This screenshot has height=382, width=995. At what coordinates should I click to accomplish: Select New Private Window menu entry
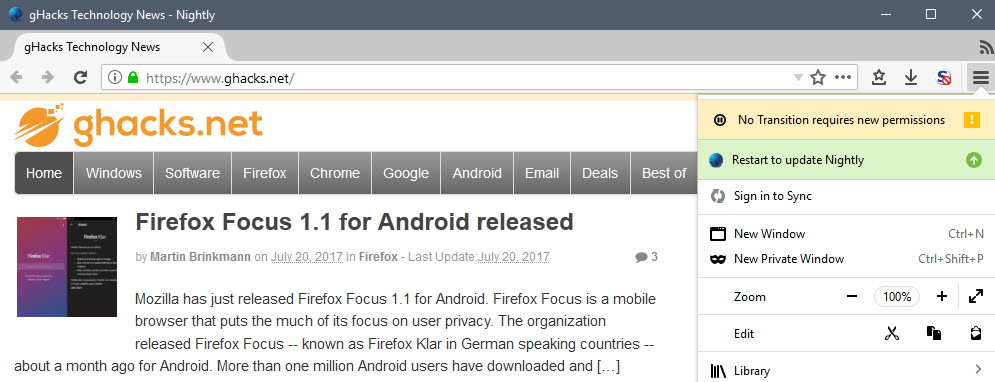[x=846, y=259]
